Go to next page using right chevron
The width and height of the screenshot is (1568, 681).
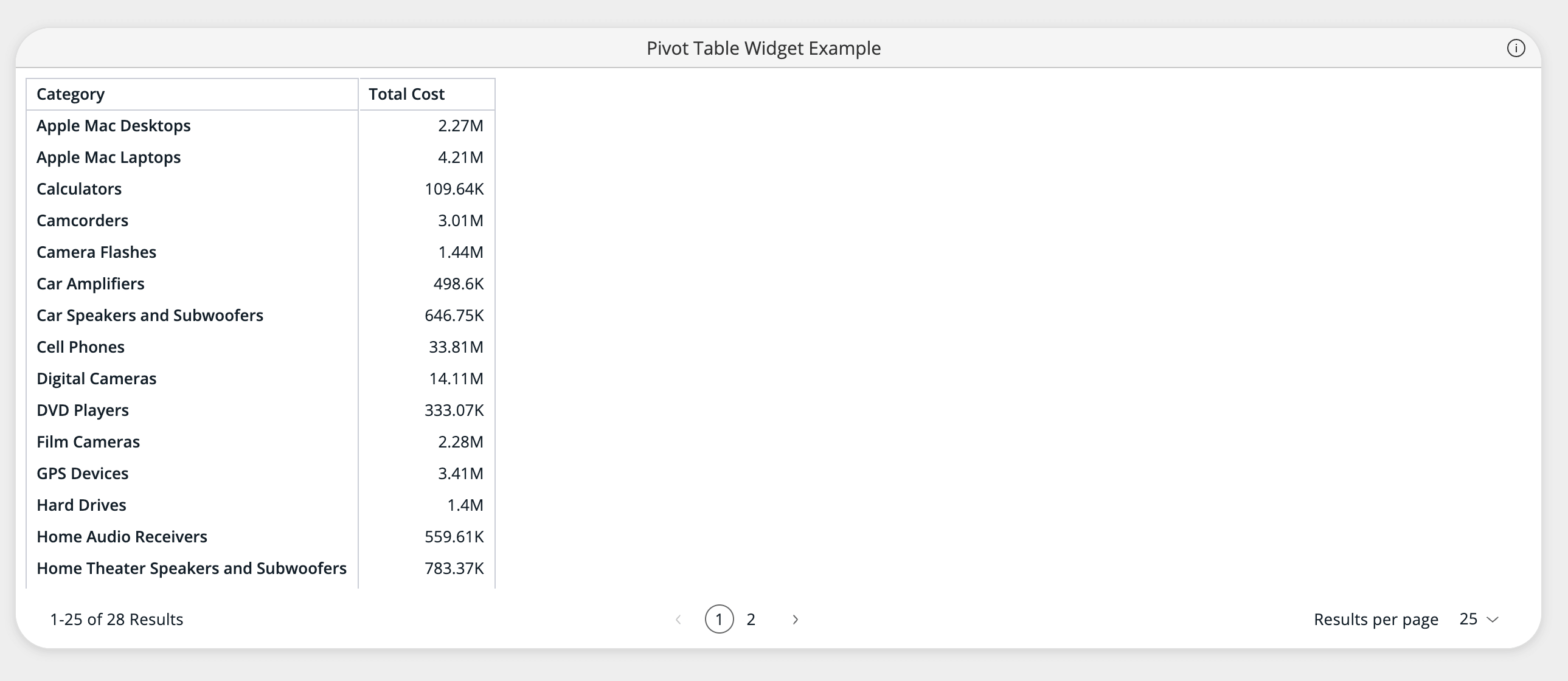pyautogui.click(x=795, y=620)
